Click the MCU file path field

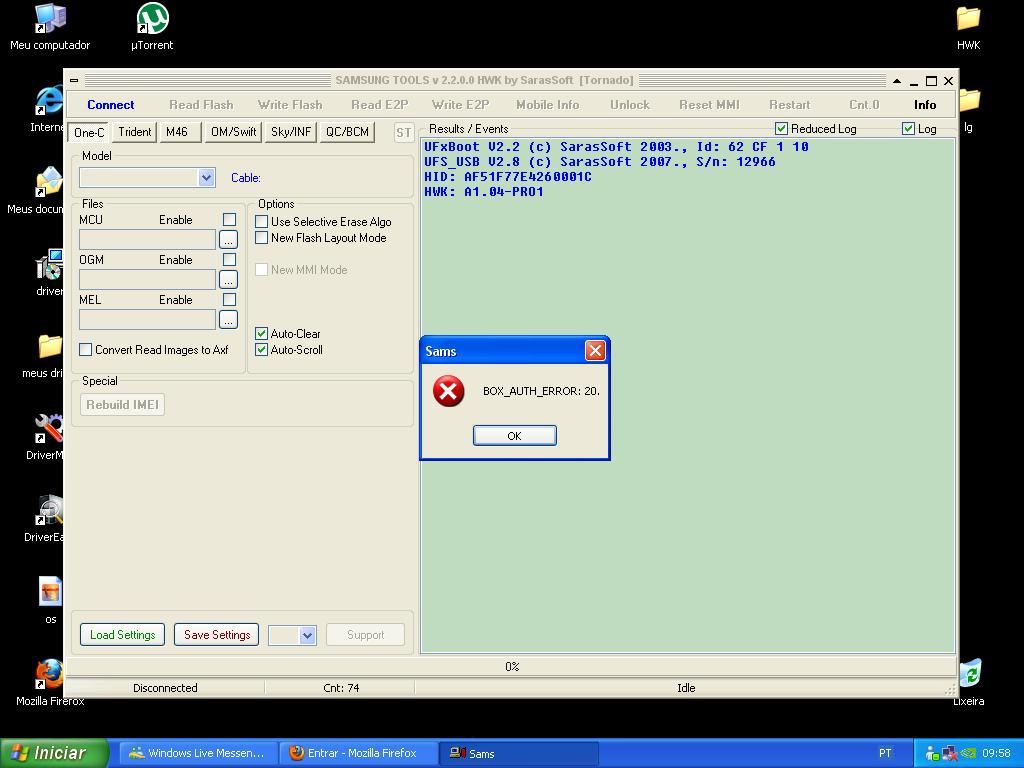point(148,240)
